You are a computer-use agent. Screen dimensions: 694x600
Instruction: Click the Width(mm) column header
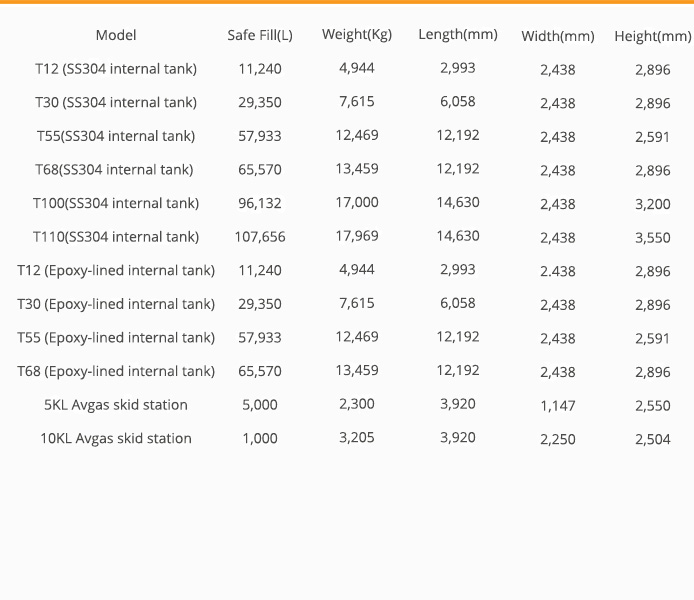point(558,36)
